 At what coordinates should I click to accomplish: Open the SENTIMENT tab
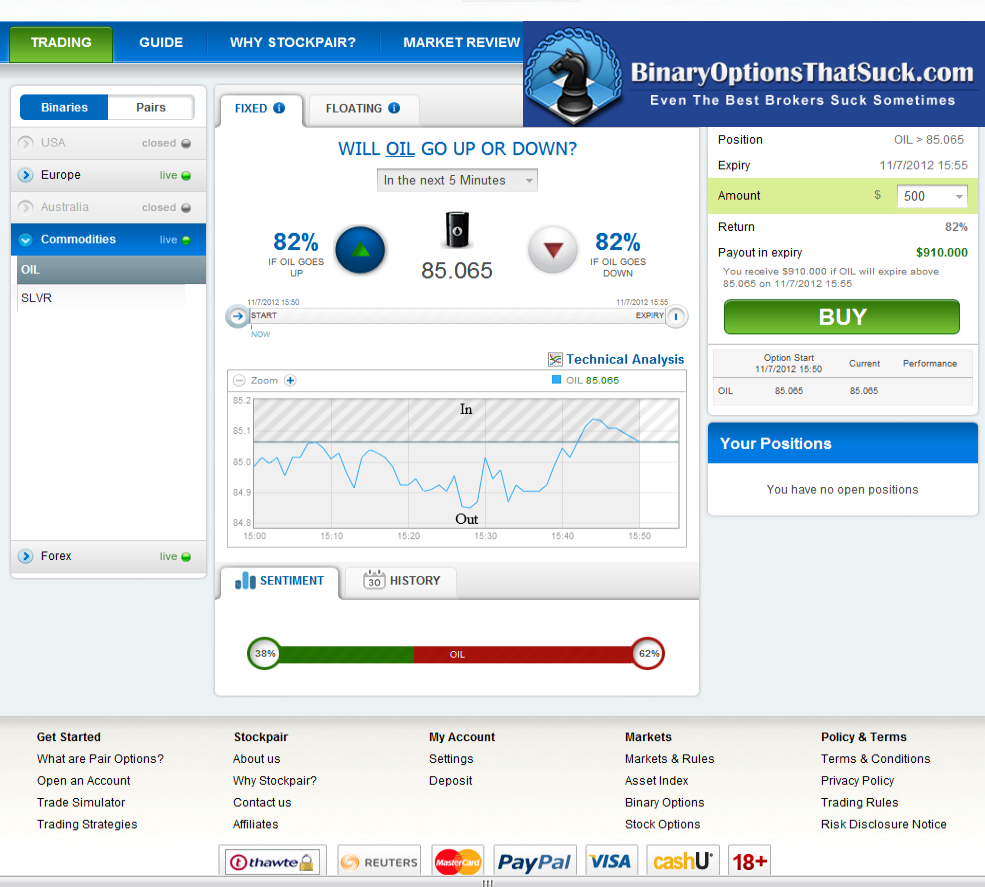(x=280, y=581)
